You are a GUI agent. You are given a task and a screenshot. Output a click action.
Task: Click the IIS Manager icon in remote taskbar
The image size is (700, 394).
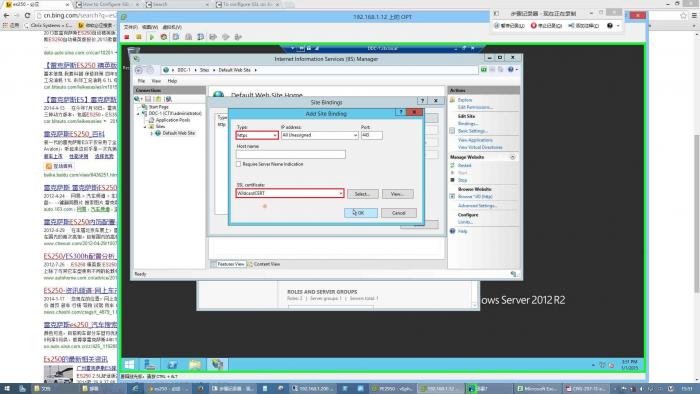pos(217,365)
